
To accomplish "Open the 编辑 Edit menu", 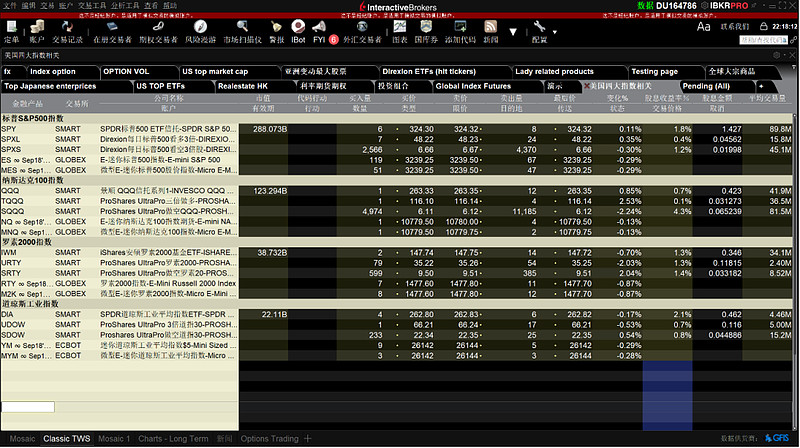I will click(29, 6).
